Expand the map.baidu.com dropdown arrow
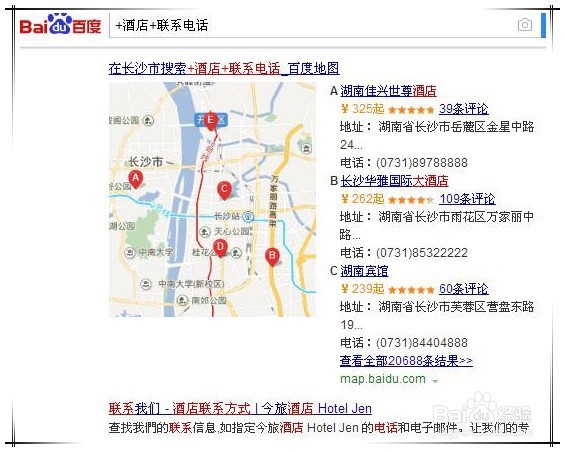The width and height of the screenshot is (565, 452). point(435,381)
